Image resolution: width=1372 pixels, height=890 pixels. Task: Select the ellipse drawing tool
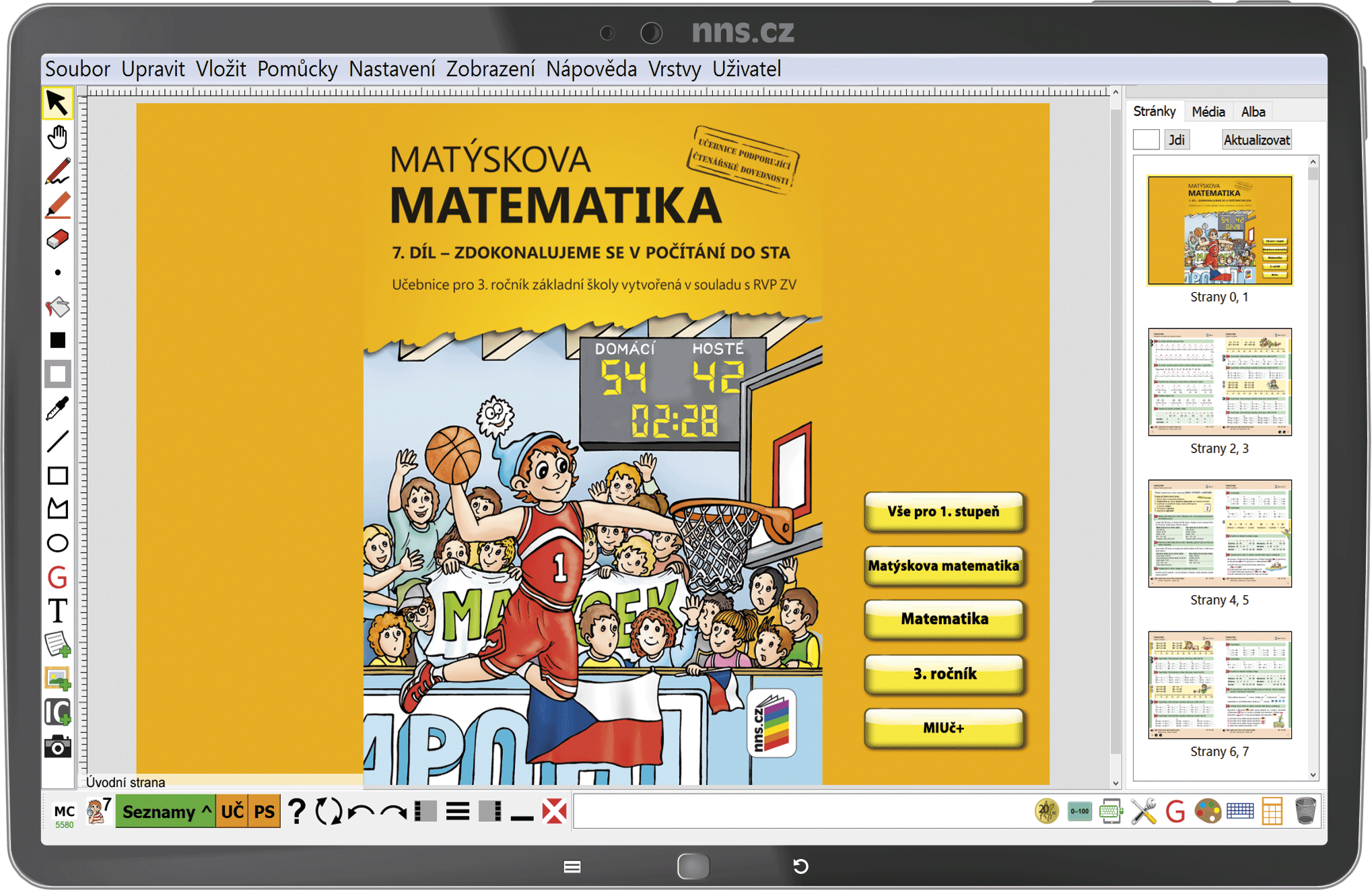[x=57, y=543]
